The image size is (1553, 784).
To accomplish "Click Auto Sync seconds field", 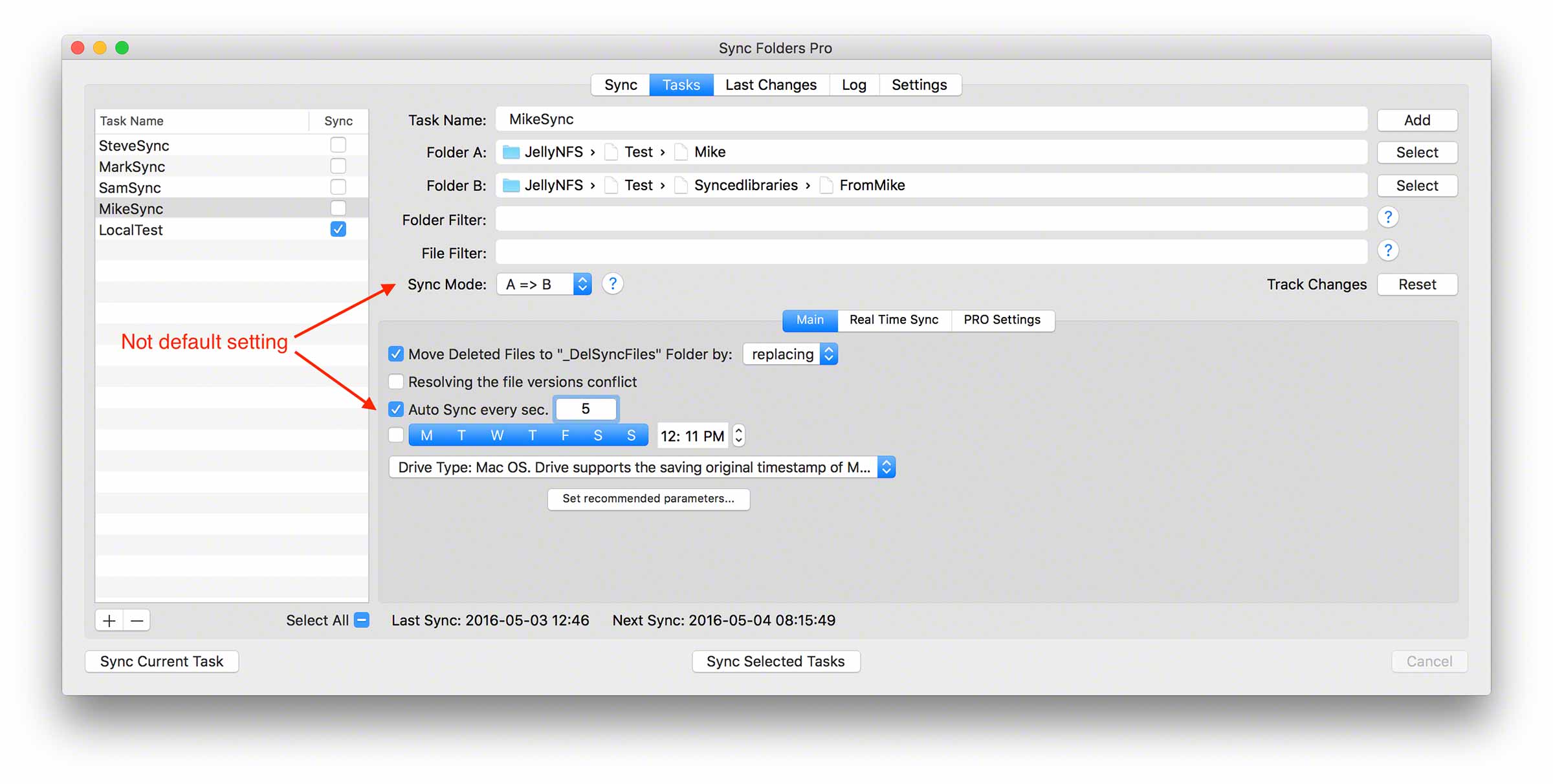I will coord(586,409).
